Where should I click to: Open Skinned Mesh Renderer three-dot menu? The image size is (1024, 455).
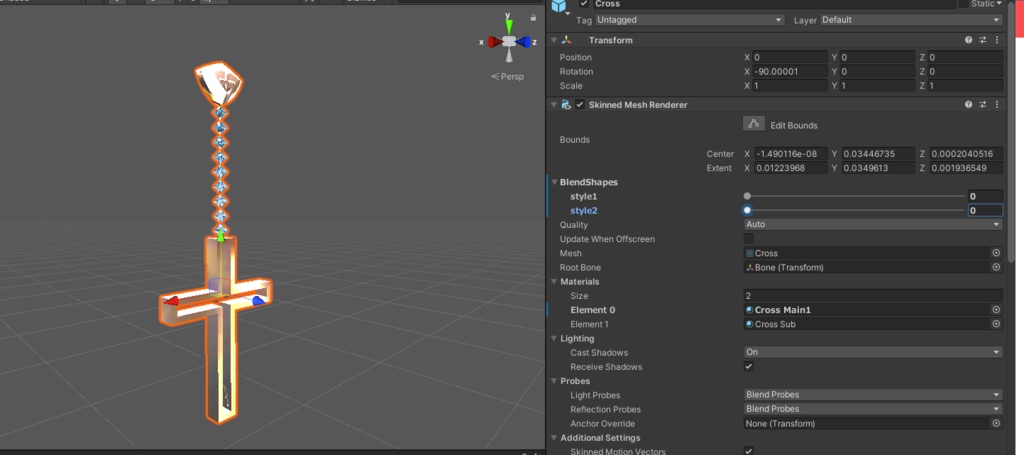(x=997, y=104)
